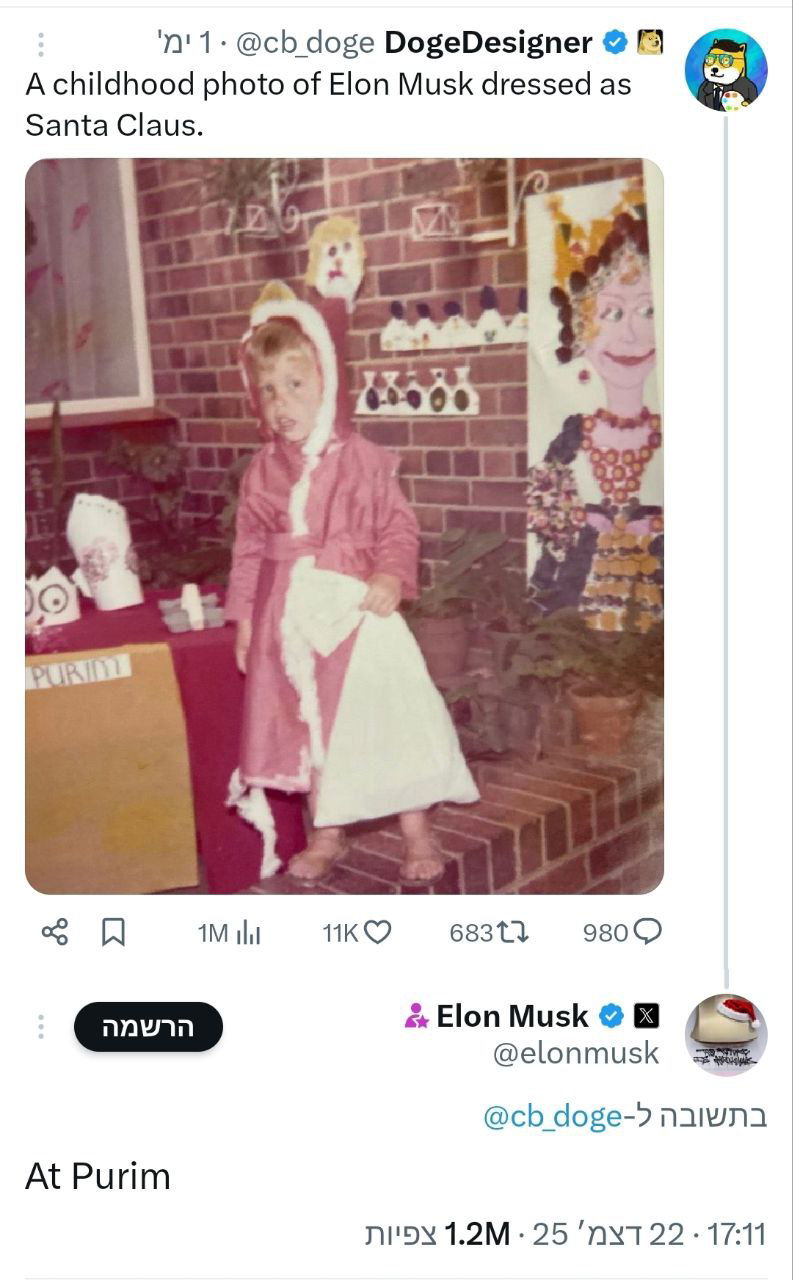The width and height of the screenshot is (793, 1280).
Task: Bookmark the DogeDesigner post
Action: (114, 933)
